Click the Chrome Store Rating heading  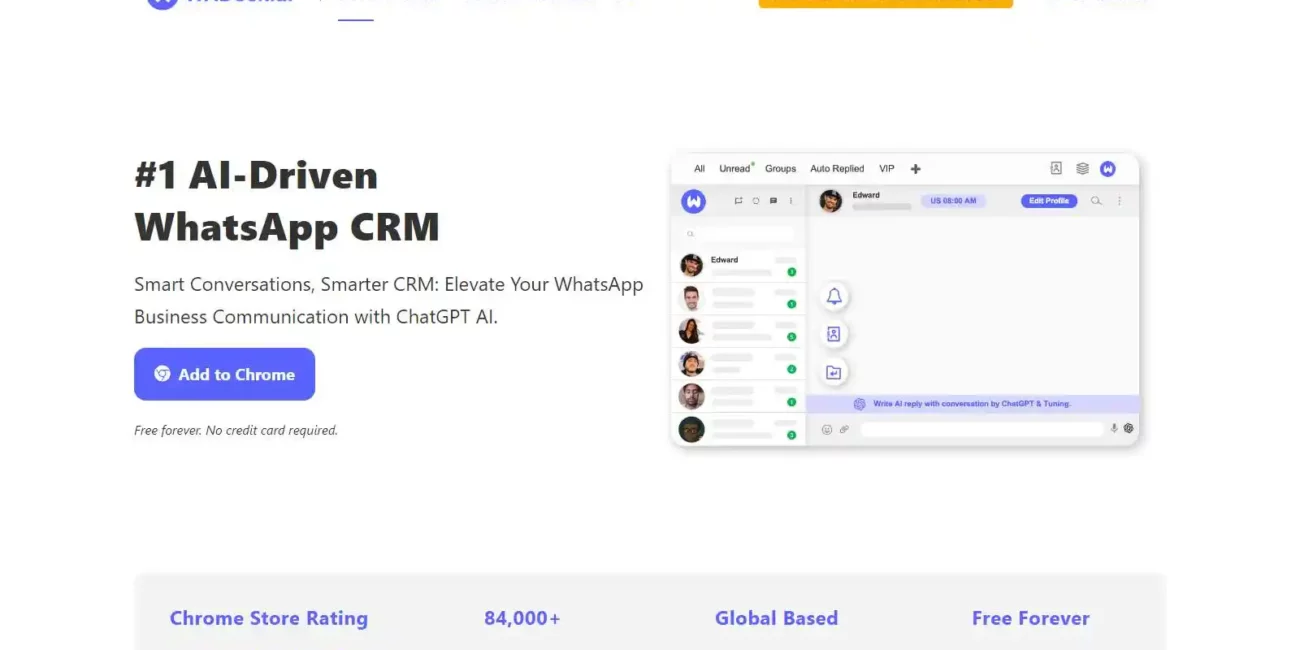pos(269,618)
